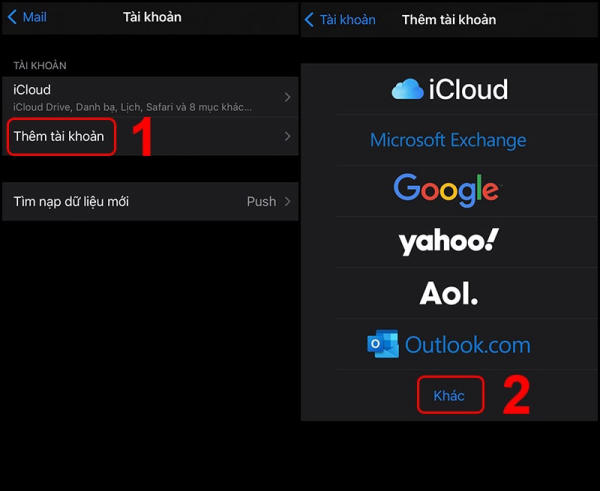Image resolution: width=600 pixels, height=491 pixels.
Task: Tap the Khác option
Action: [x=449, y=396]
